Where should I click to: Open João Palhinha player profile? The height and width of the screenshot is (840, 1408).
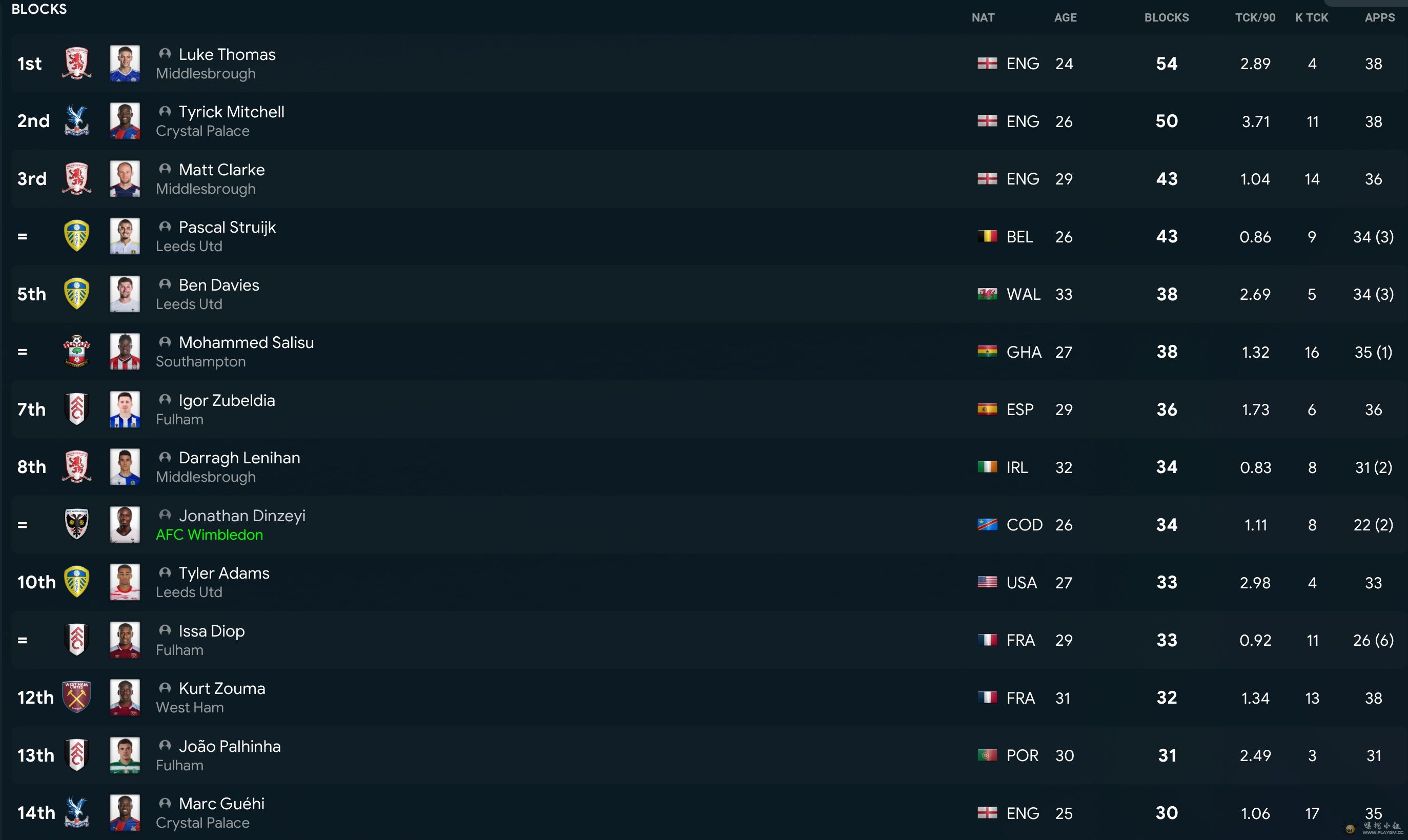tap(229, 747)
